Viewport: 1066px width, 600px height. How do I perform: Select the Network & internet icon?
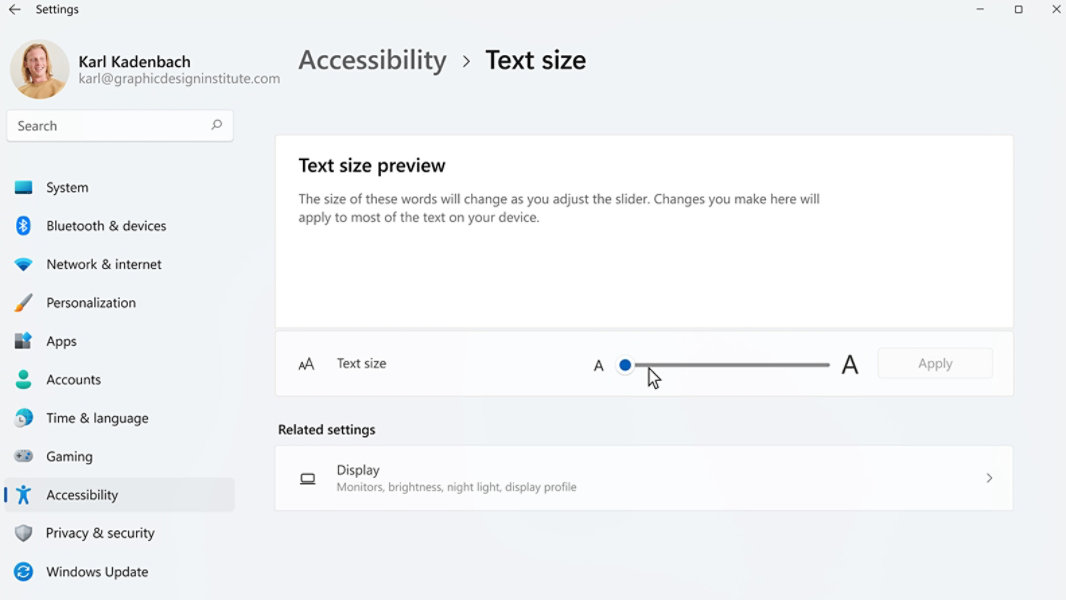(24, 264)
